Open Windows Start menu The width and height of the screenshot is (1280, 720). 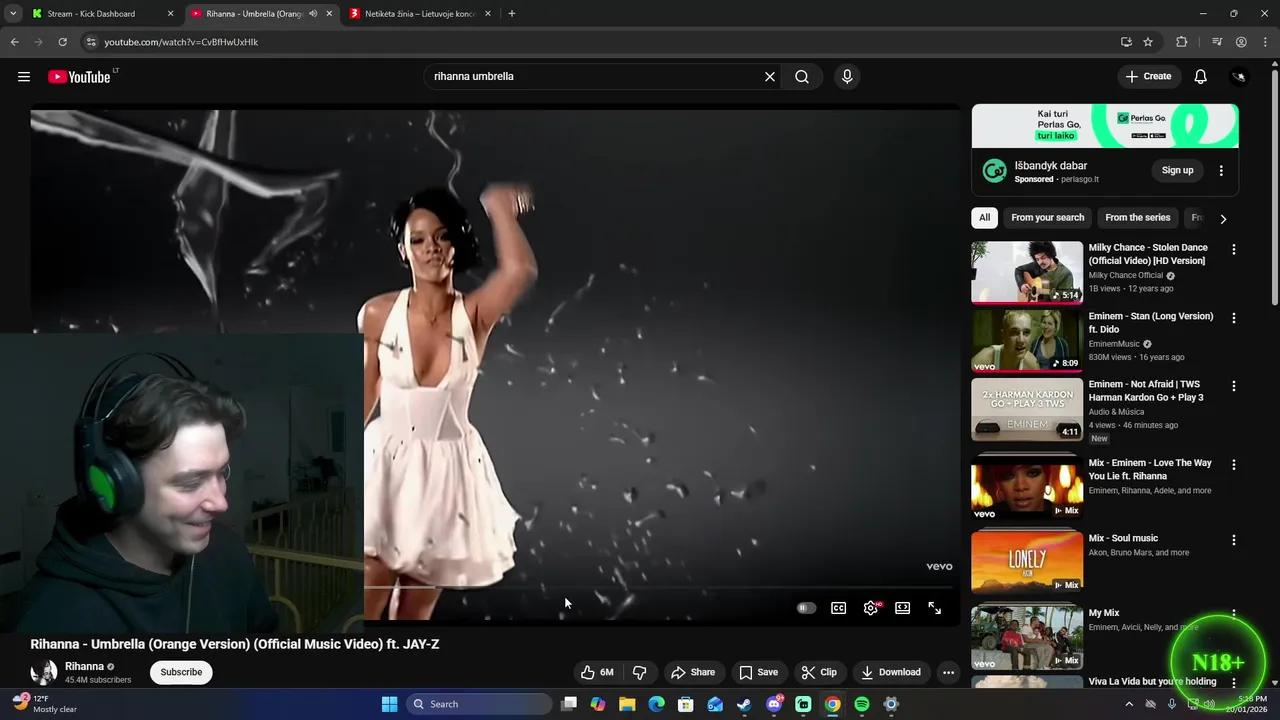click(389, 704)
